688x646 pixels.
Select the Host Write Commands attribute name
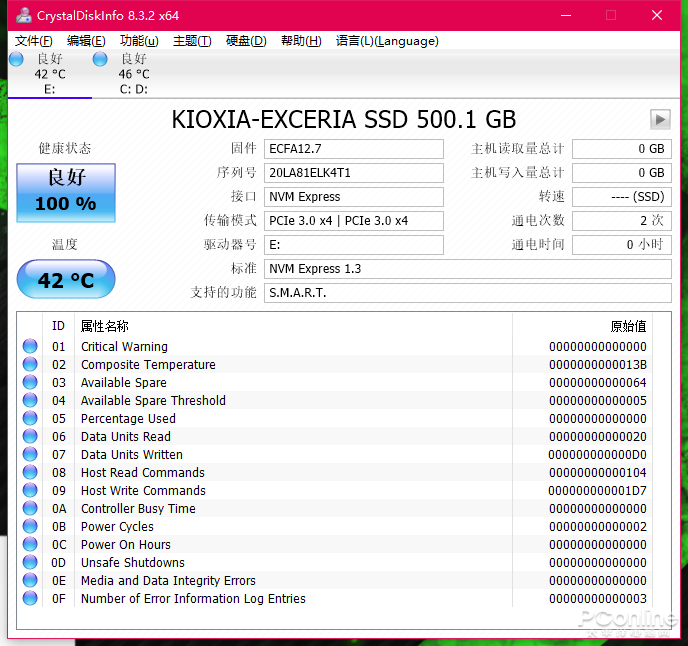click(x=143, y=491)
